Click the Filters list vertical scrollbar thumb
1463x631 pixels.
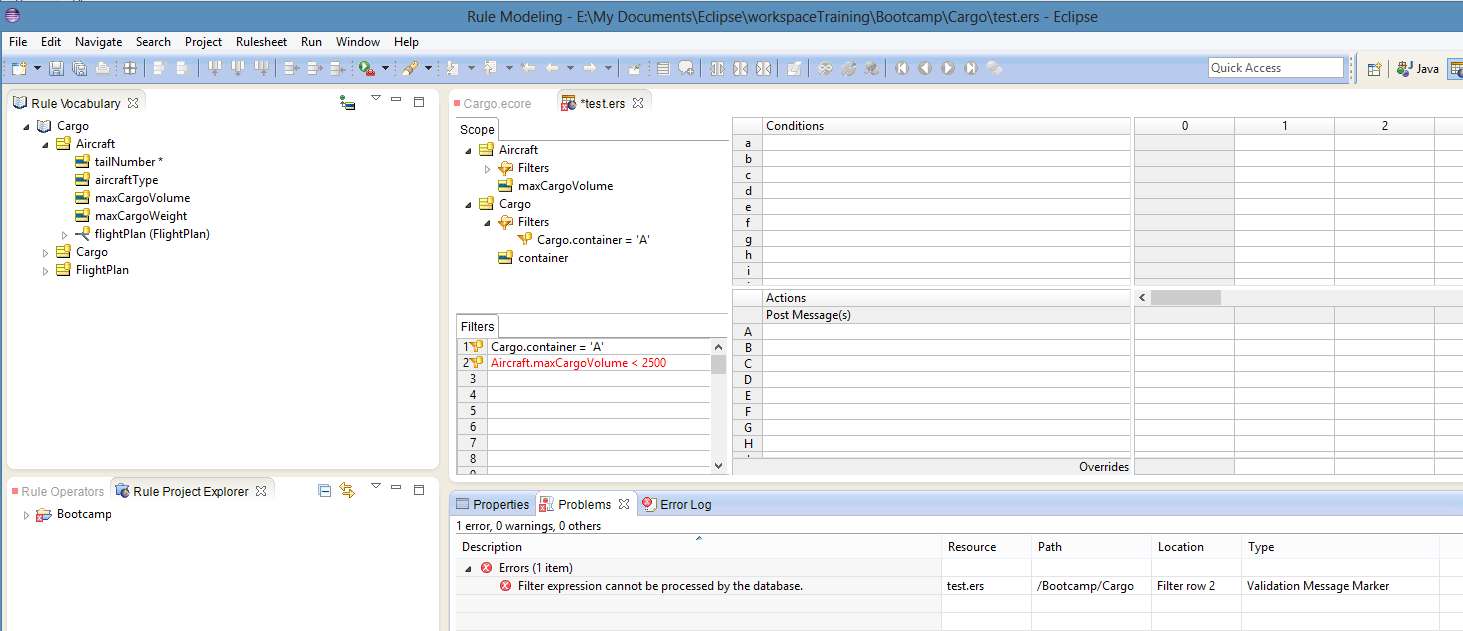click(x=718, y=364)
